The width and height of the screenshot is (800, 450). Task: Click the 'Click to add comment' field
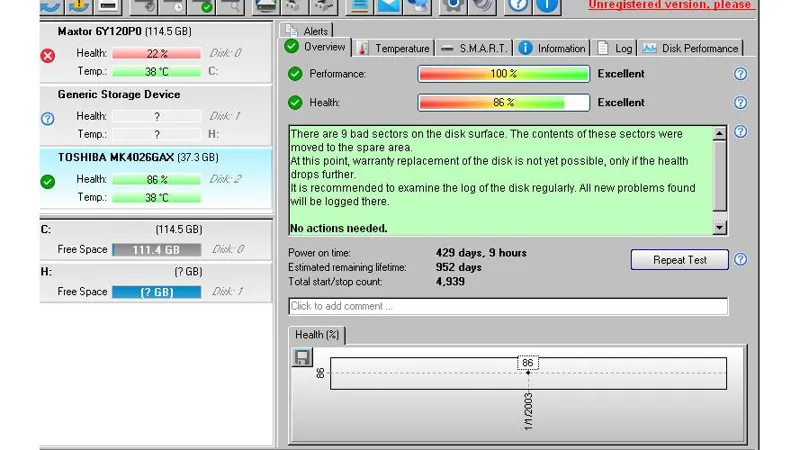click(508, 306)
